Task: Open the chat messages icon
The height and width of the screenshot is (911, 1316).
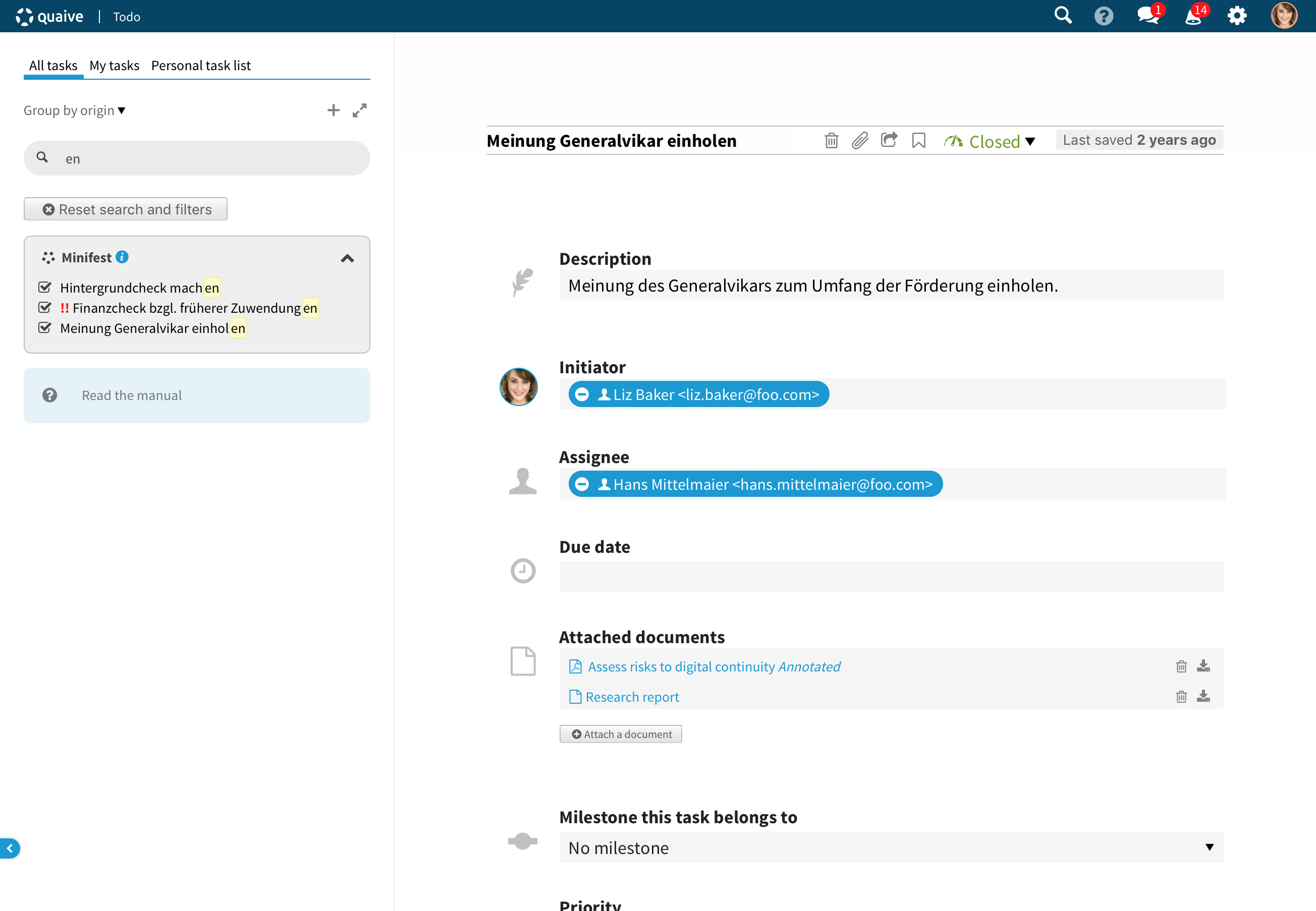Action: tap(1147, 16)
